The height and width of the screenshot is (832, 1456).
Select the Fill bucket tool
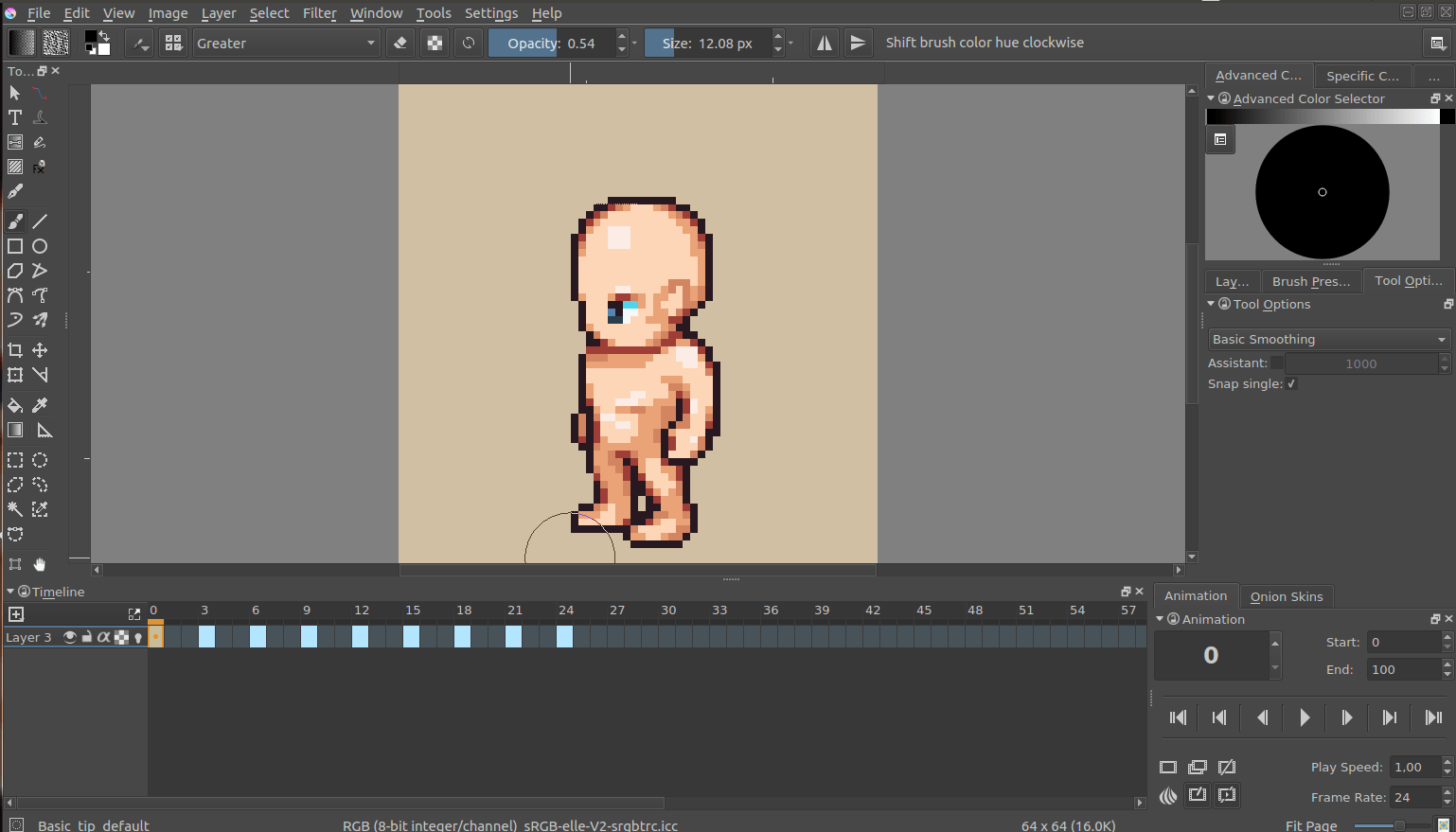coord(14,405)
